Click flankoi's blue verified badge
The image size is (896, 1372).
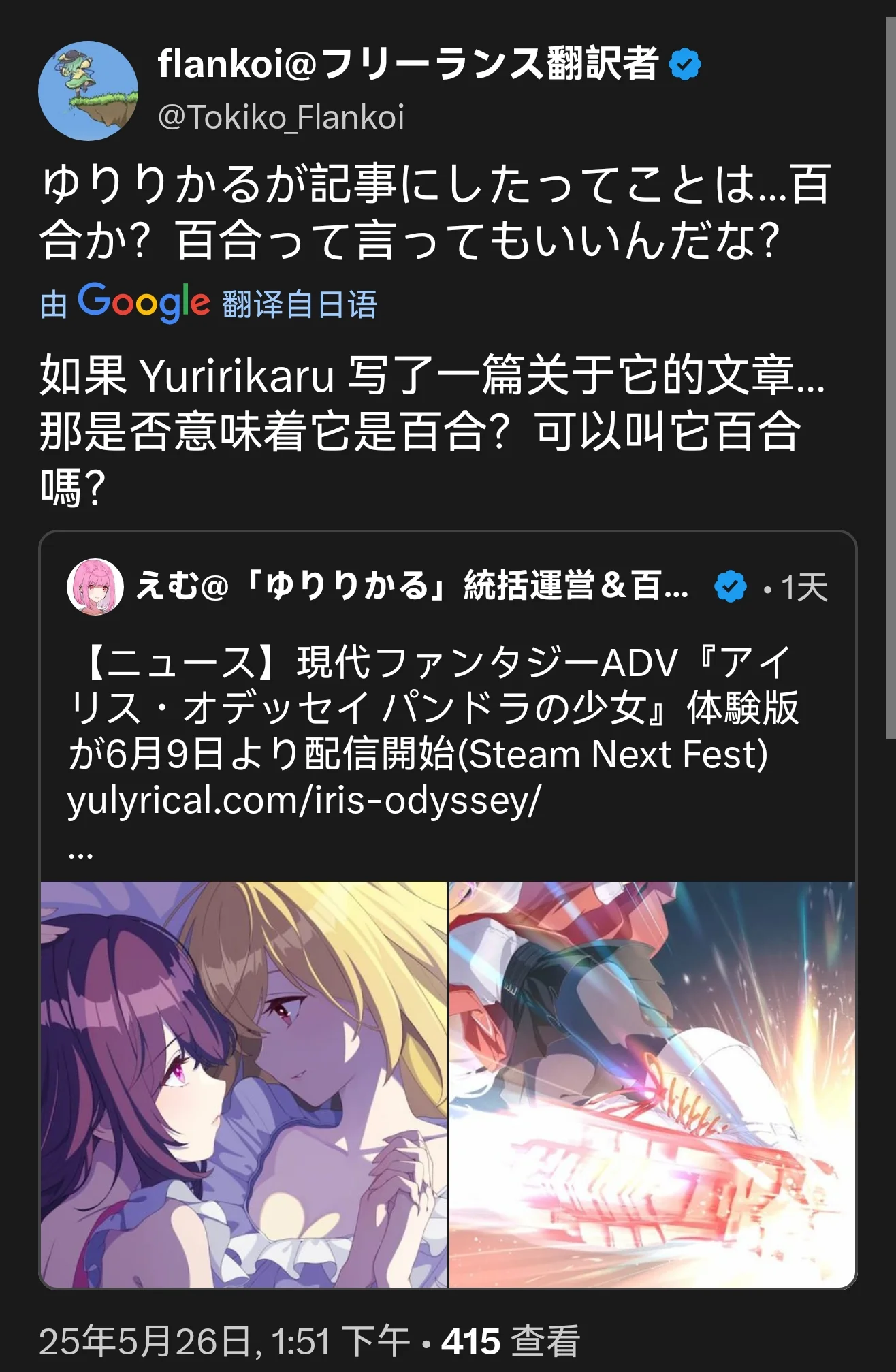pos(684,64)
